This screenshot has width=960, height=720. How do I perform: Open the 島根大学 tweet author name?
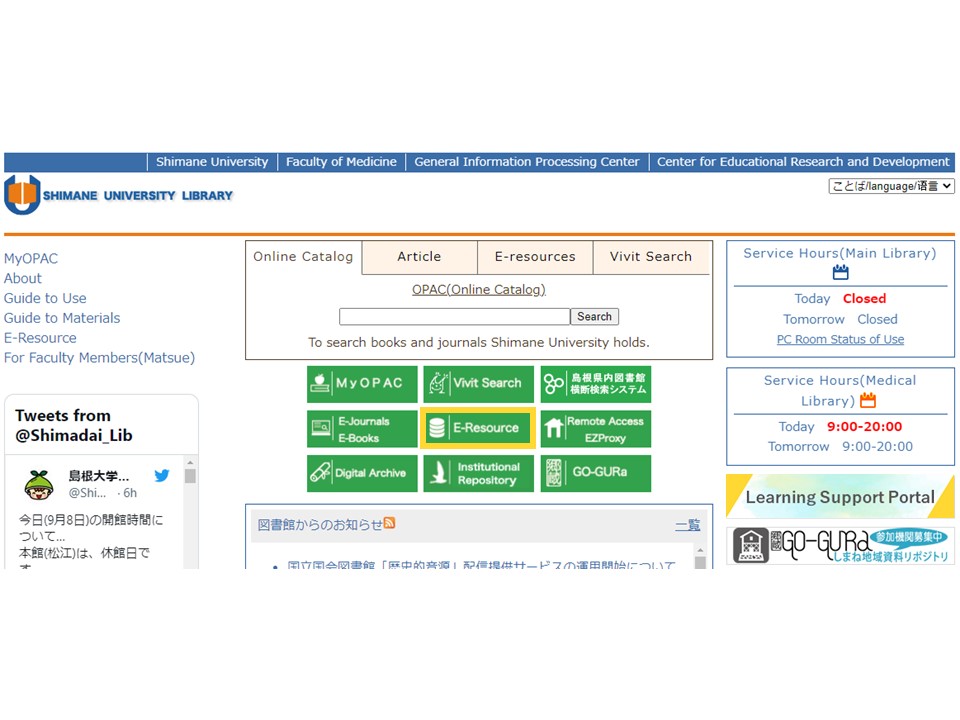point(99,476)
